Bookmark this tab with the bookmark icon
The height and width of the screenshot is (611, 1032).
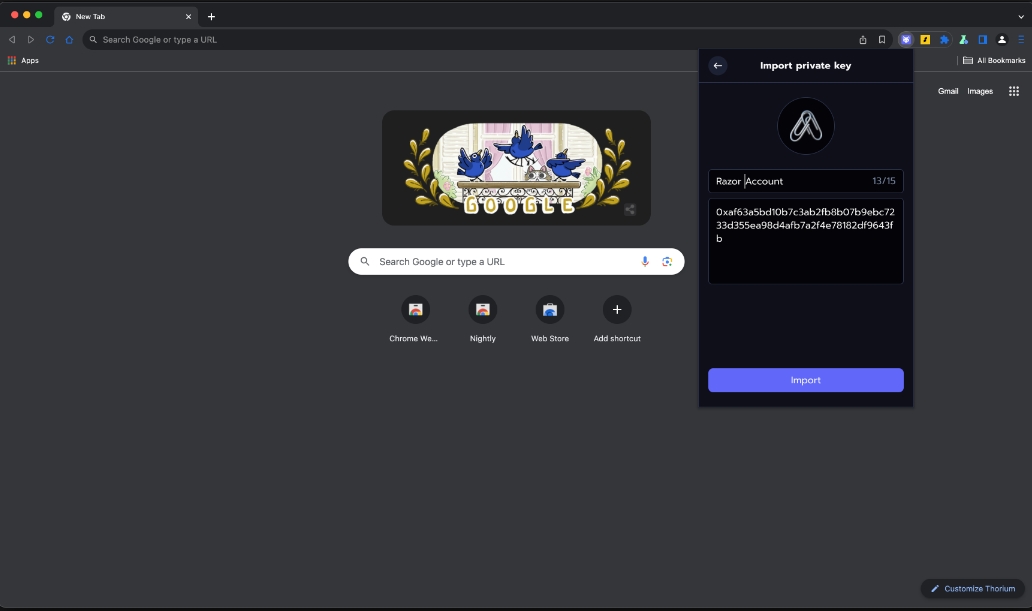882,40
